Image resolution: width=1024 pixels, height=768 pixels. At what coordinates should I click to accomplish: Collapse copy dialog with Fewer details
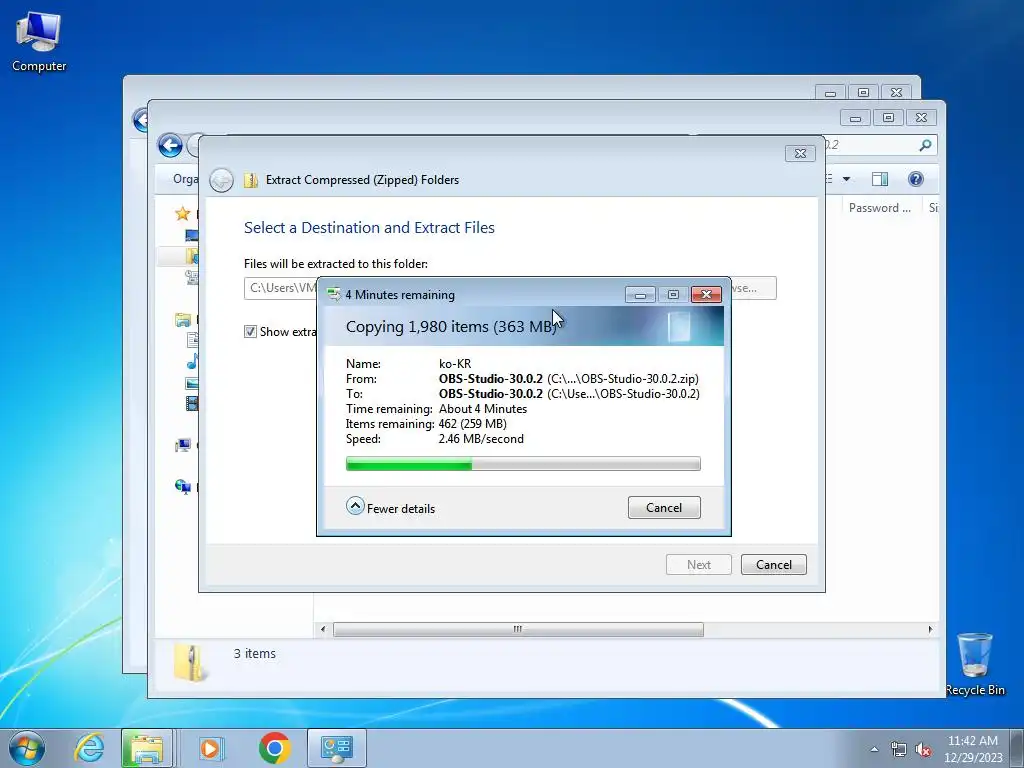(391, 507)
